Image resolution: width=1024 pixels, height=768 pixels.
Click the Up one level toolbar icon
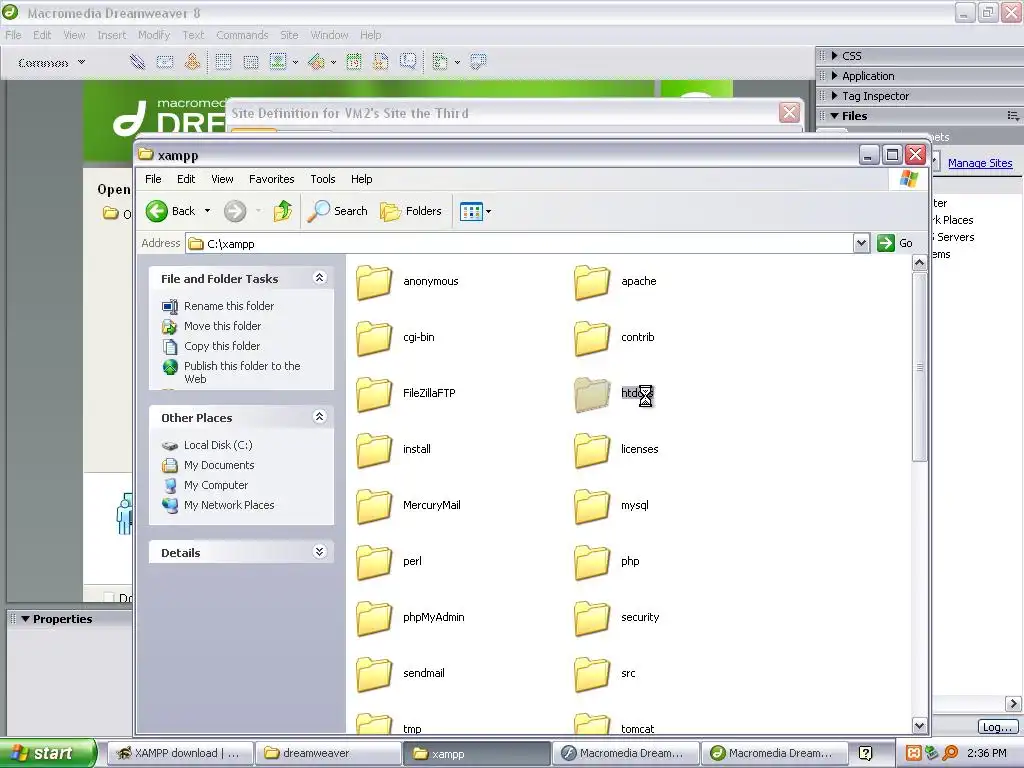click(282, 211)
